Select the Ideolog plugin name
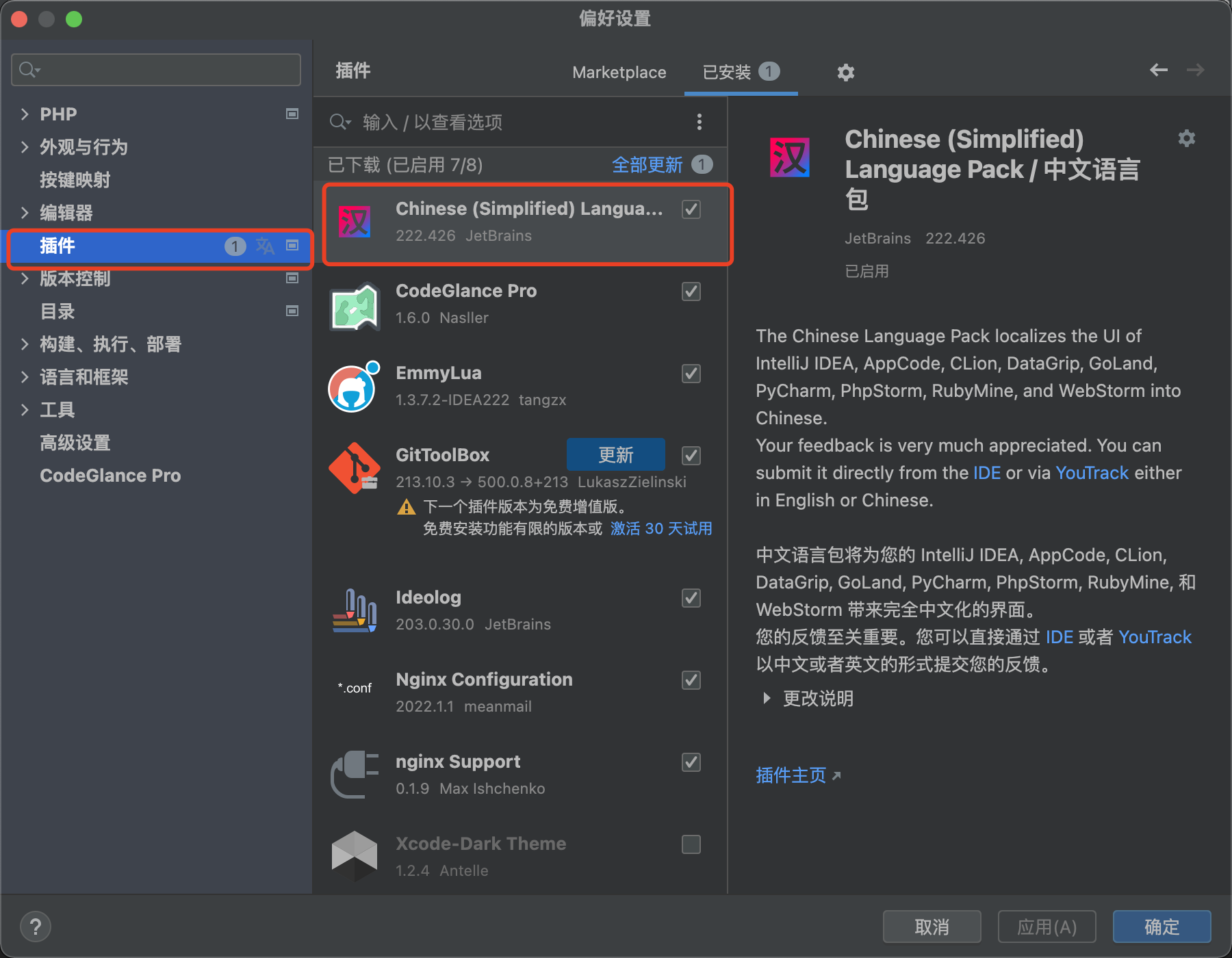Image resolution: width=1232 pixels, height=958 pixels. (428, 597)
